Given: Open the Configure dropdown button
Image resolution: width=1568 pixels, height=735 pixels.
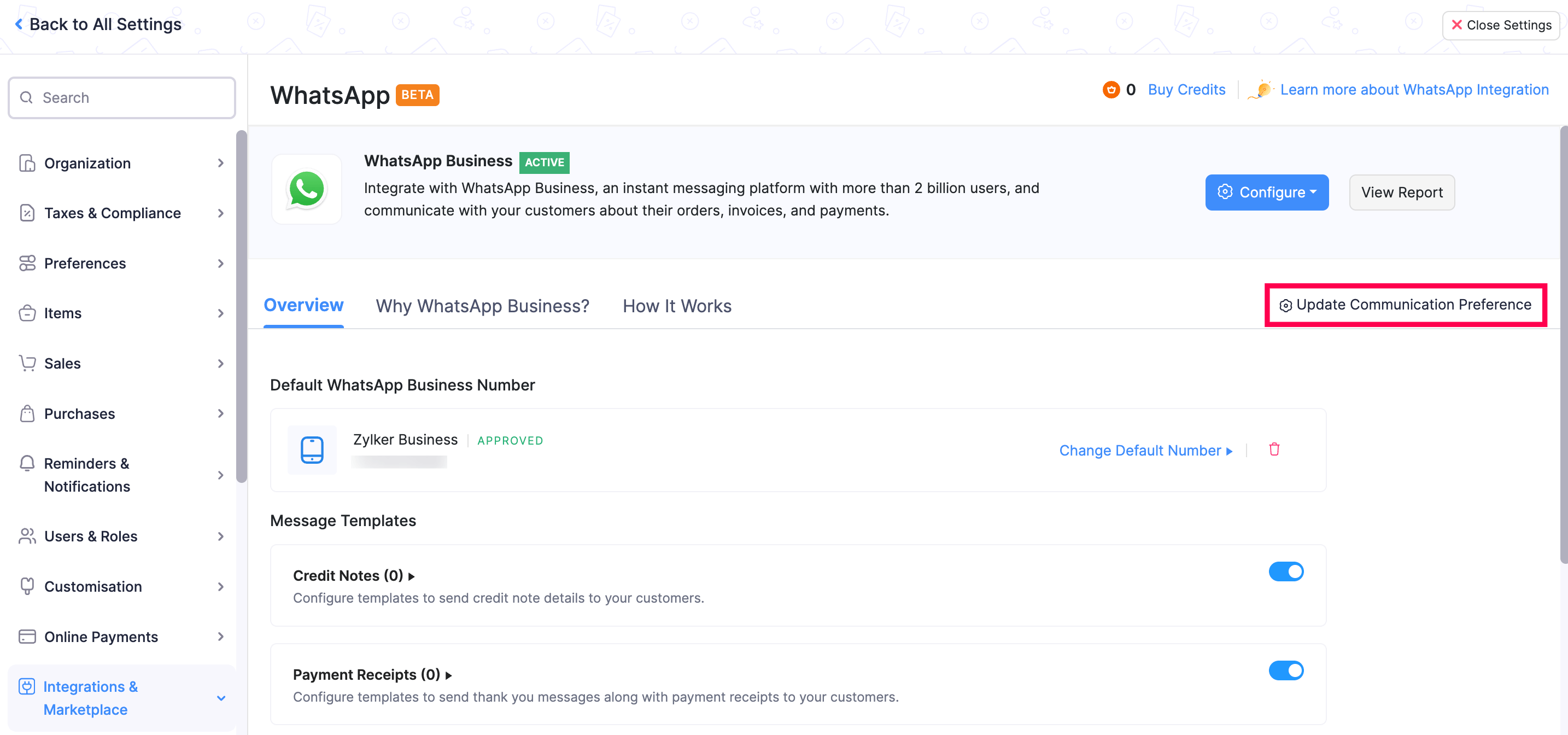Looking at the screenshot, I should (x=1267, y=192).
